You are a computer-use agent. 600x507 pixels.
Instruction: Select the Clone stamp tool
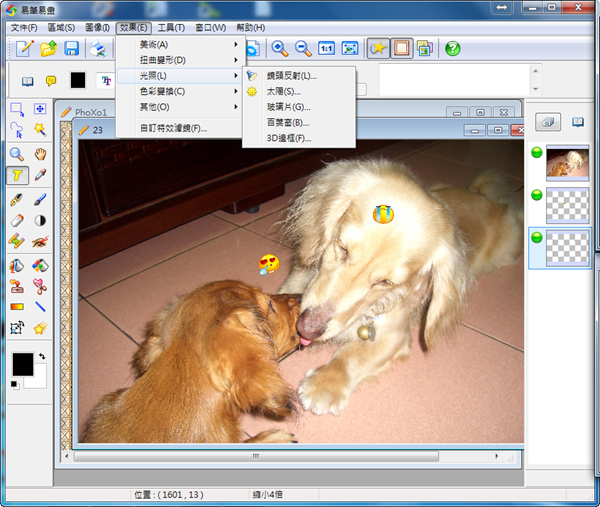17,286
